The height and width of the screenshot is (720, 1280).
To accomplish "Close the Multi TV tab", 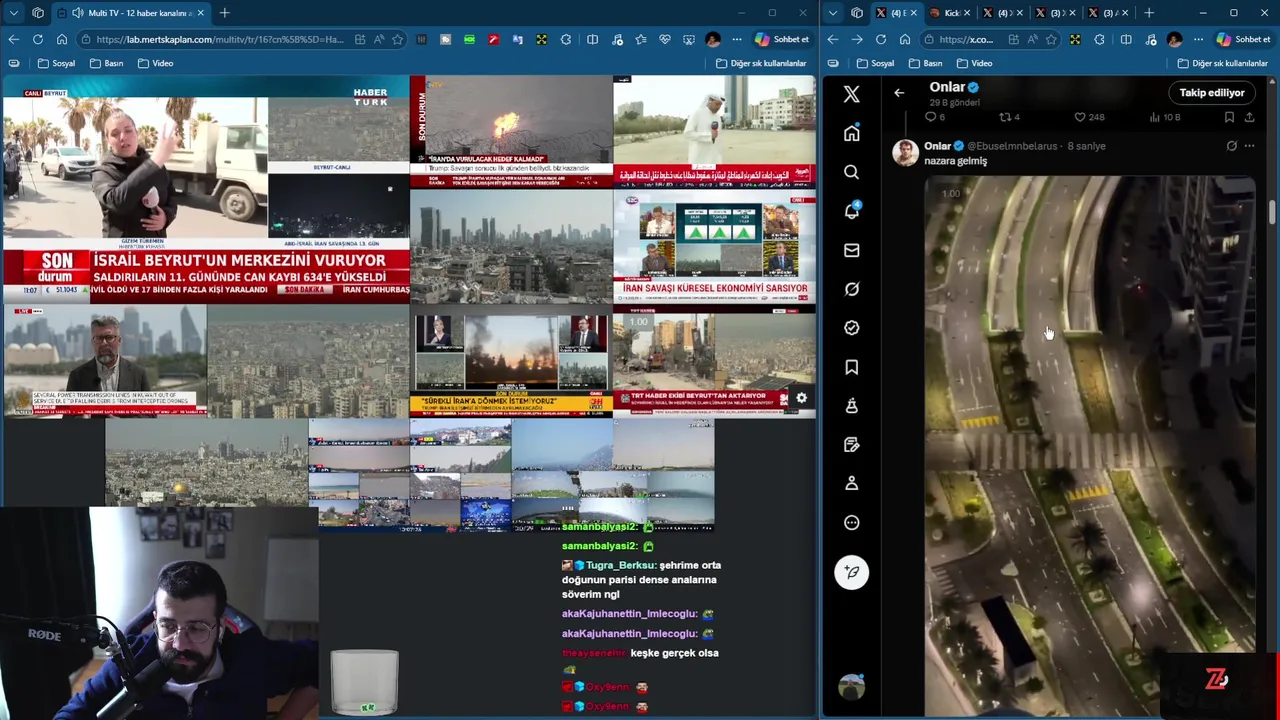I will point(200,13).
